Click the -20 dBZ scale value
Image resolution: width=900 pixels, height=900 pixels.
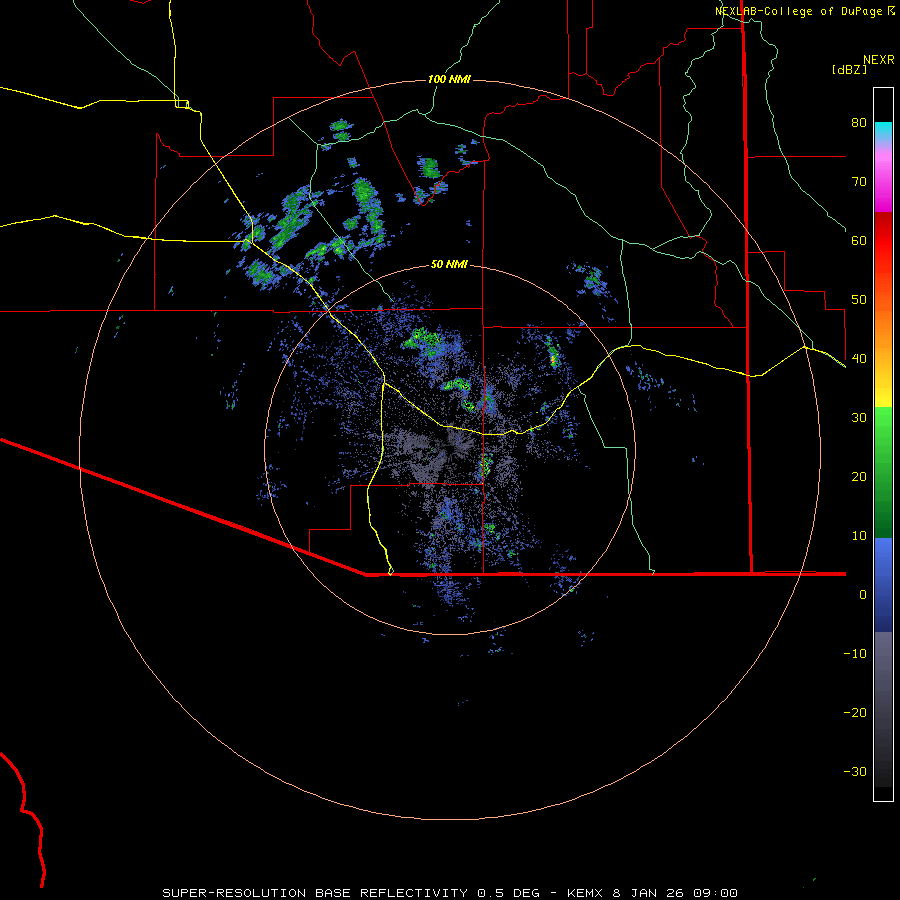click(x=855, y=713)
